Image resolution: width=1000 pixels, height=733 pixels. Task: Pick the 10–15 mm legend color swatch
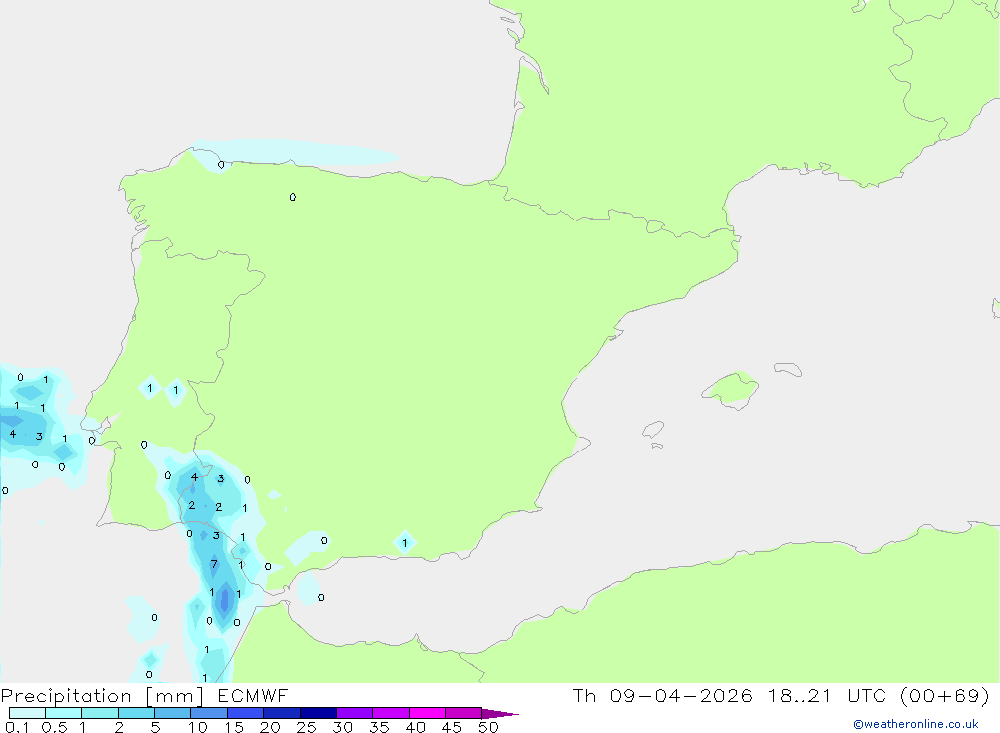(209, 713)
